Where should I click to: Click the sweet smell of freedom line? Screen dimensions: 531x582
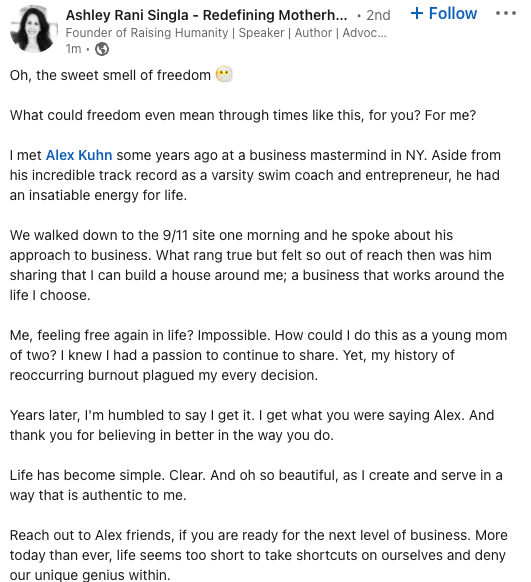[121, 75]
